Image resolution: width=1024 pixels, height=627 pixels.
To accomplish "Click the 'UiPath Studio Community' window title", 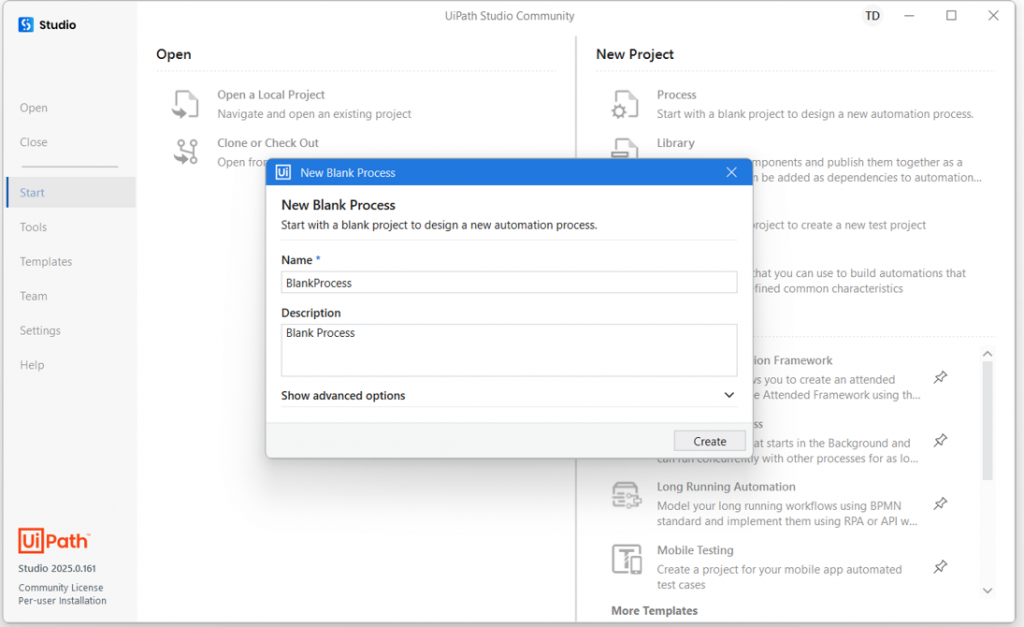I will [510, 16].
